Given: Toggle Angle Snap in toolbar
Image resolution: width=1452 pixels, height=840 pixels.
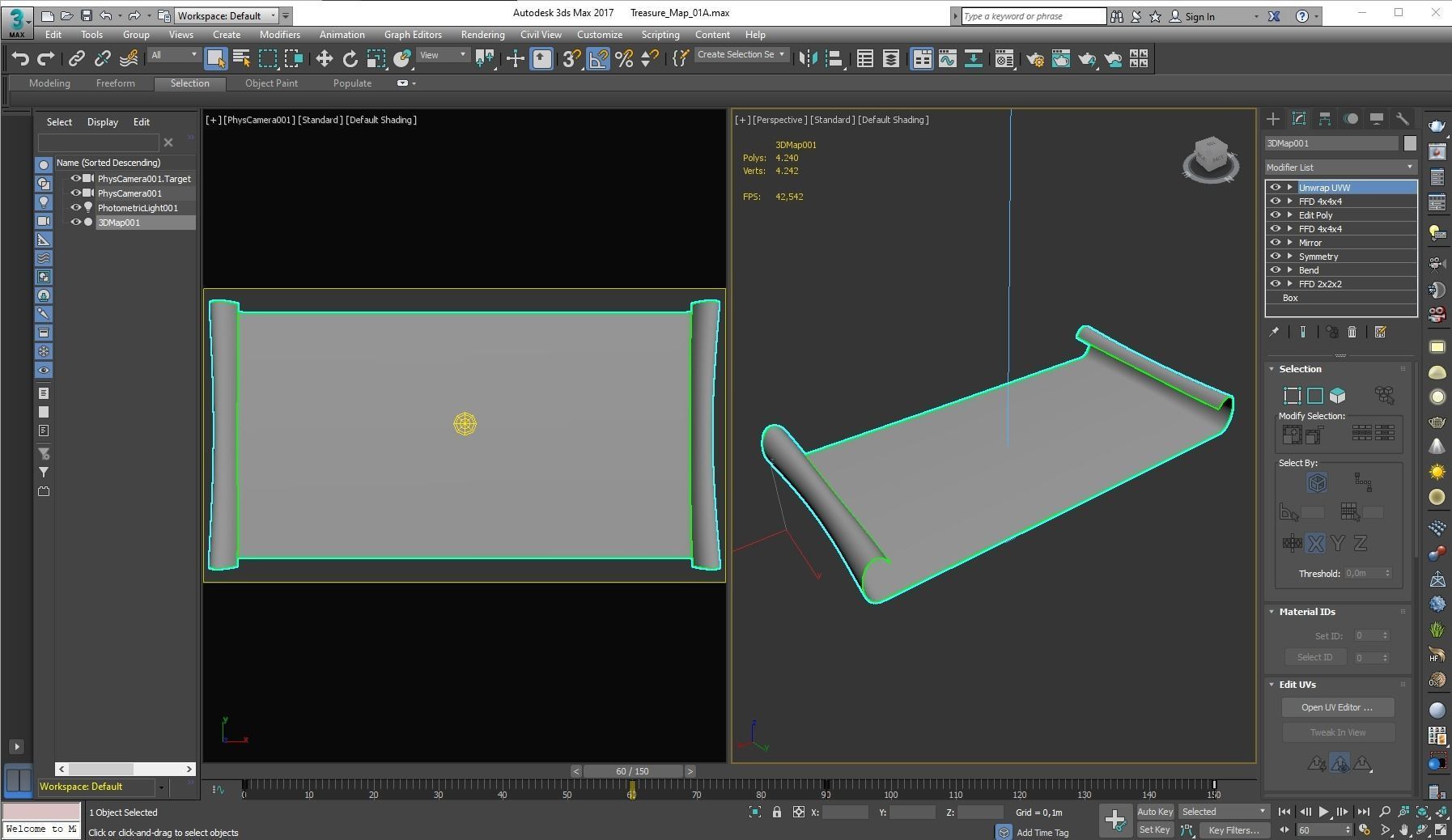Looking at the screenshot, I should (x=597, y=58).
